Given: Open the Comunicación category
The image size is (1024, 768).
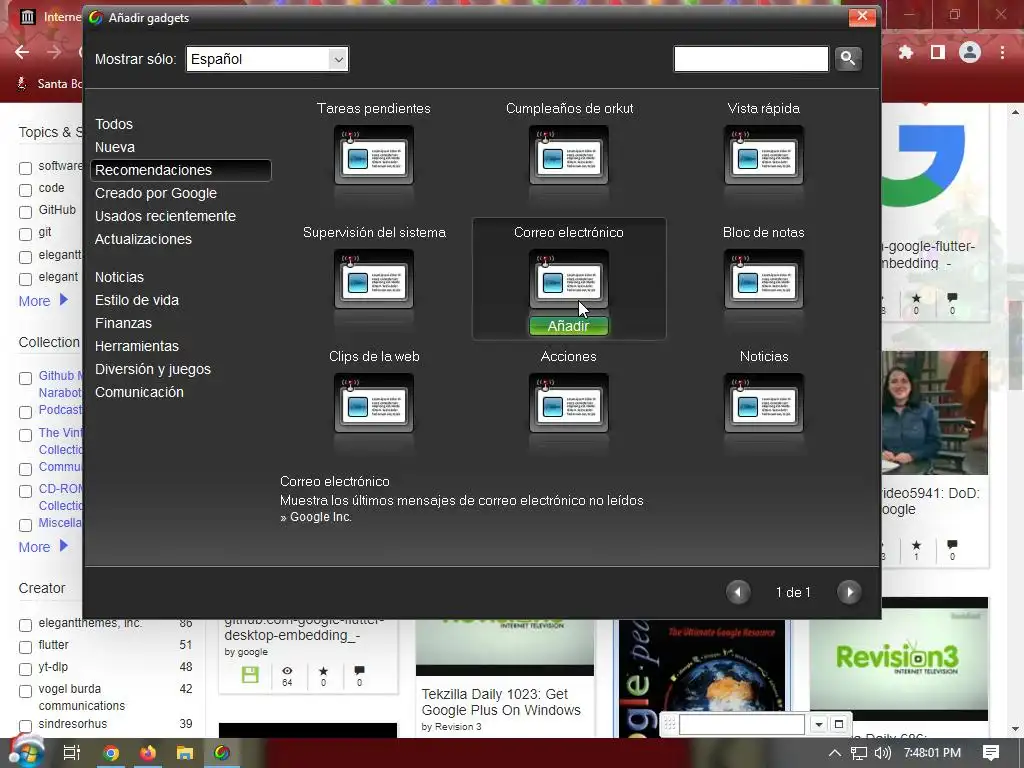Looking at the screenshot, I should [139, 392].
